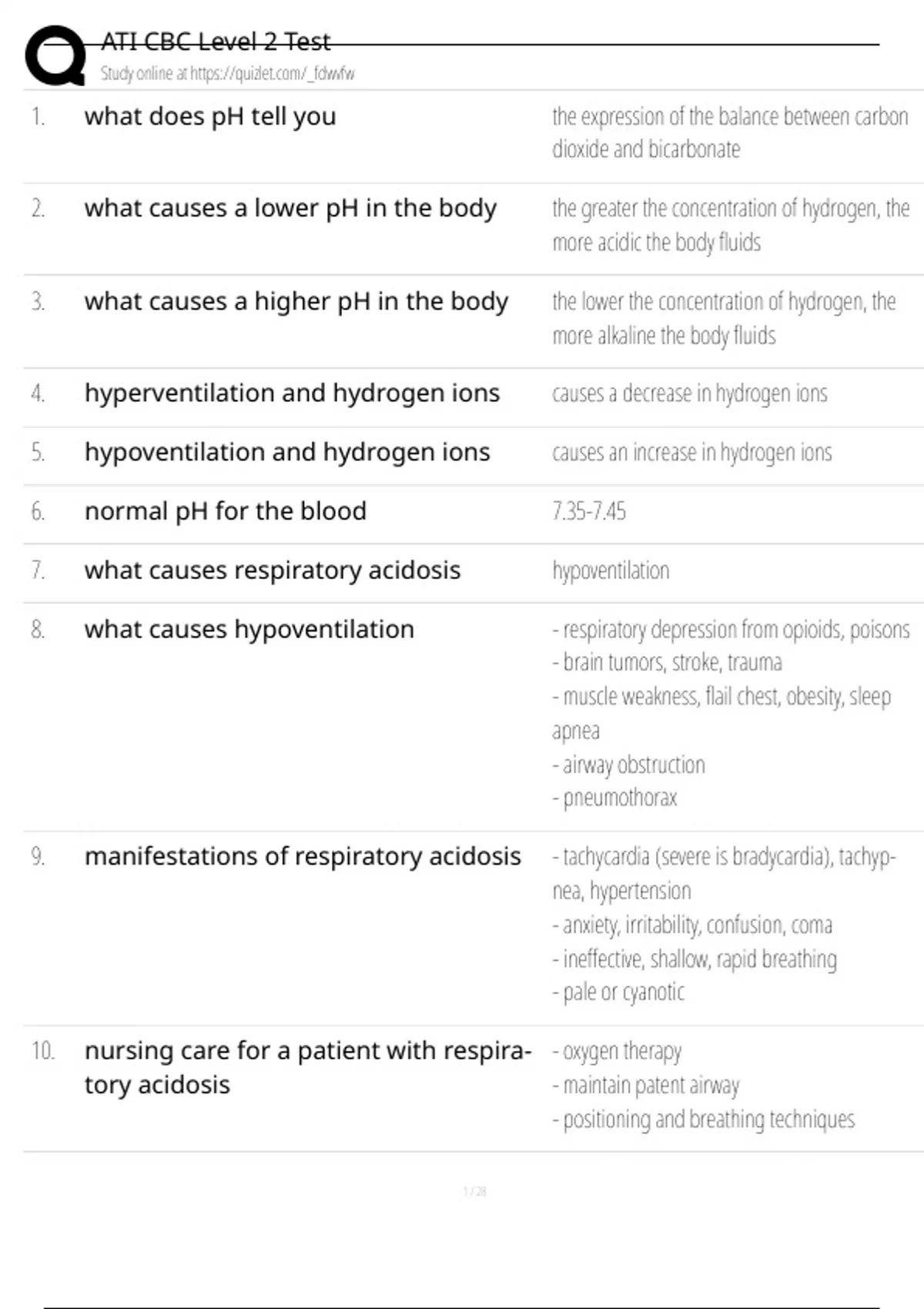The height and width of the screenshot is (1309, 924).
Task: Click the ATI CBC Level 2 Test title
Action: pyautogui.click(x=216, y=42)
